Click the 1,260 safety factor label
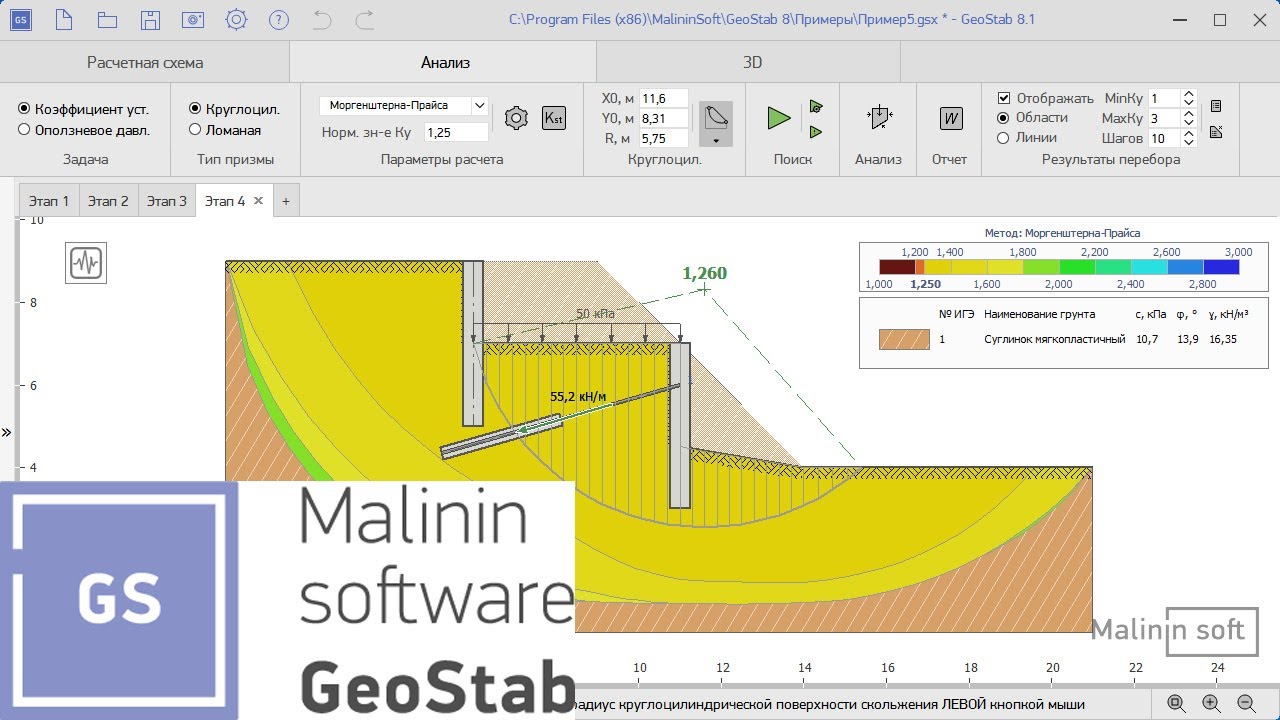 [704, 273]
